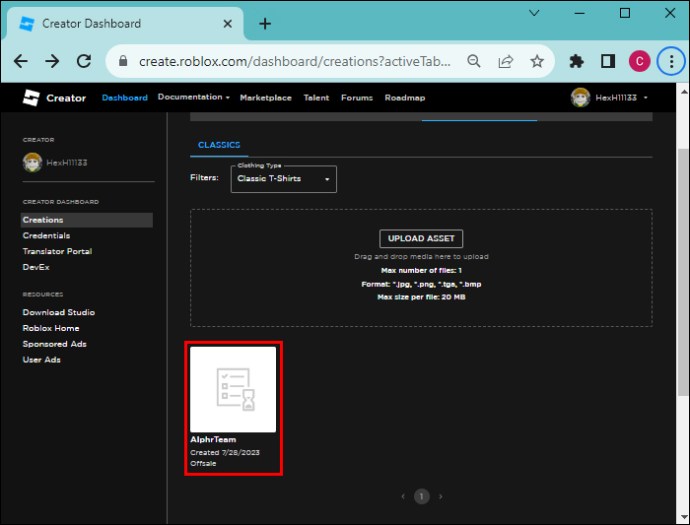
Task: Go back using the browser back arrow
Action: coord(21,61)
